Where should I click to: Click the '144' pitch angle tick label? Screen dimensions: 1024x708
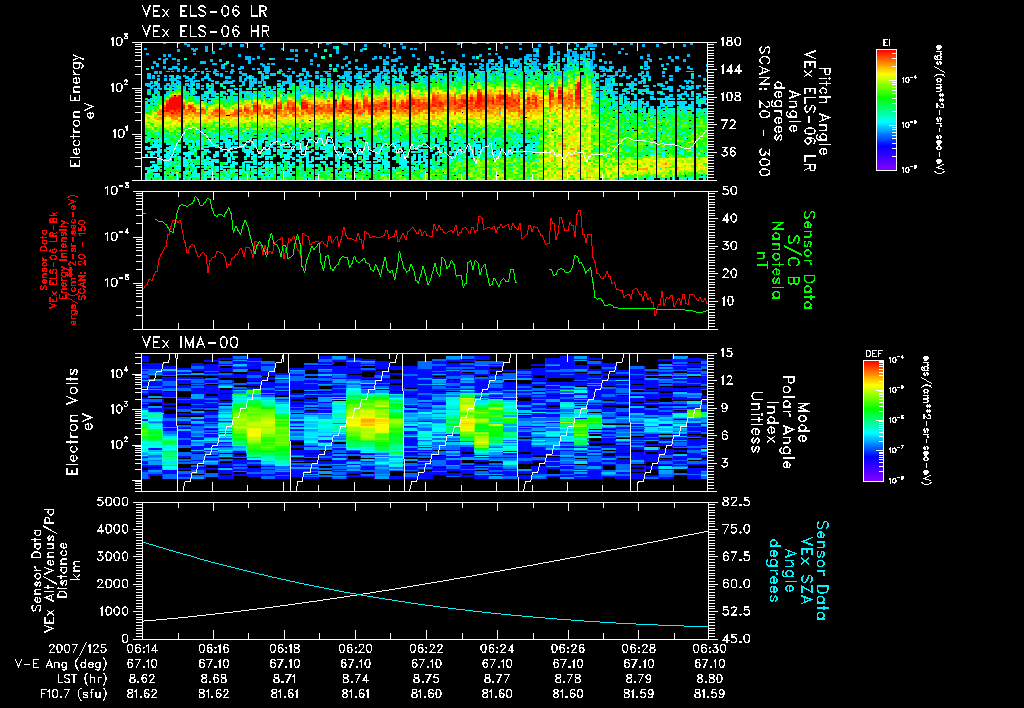coord(730,70)
